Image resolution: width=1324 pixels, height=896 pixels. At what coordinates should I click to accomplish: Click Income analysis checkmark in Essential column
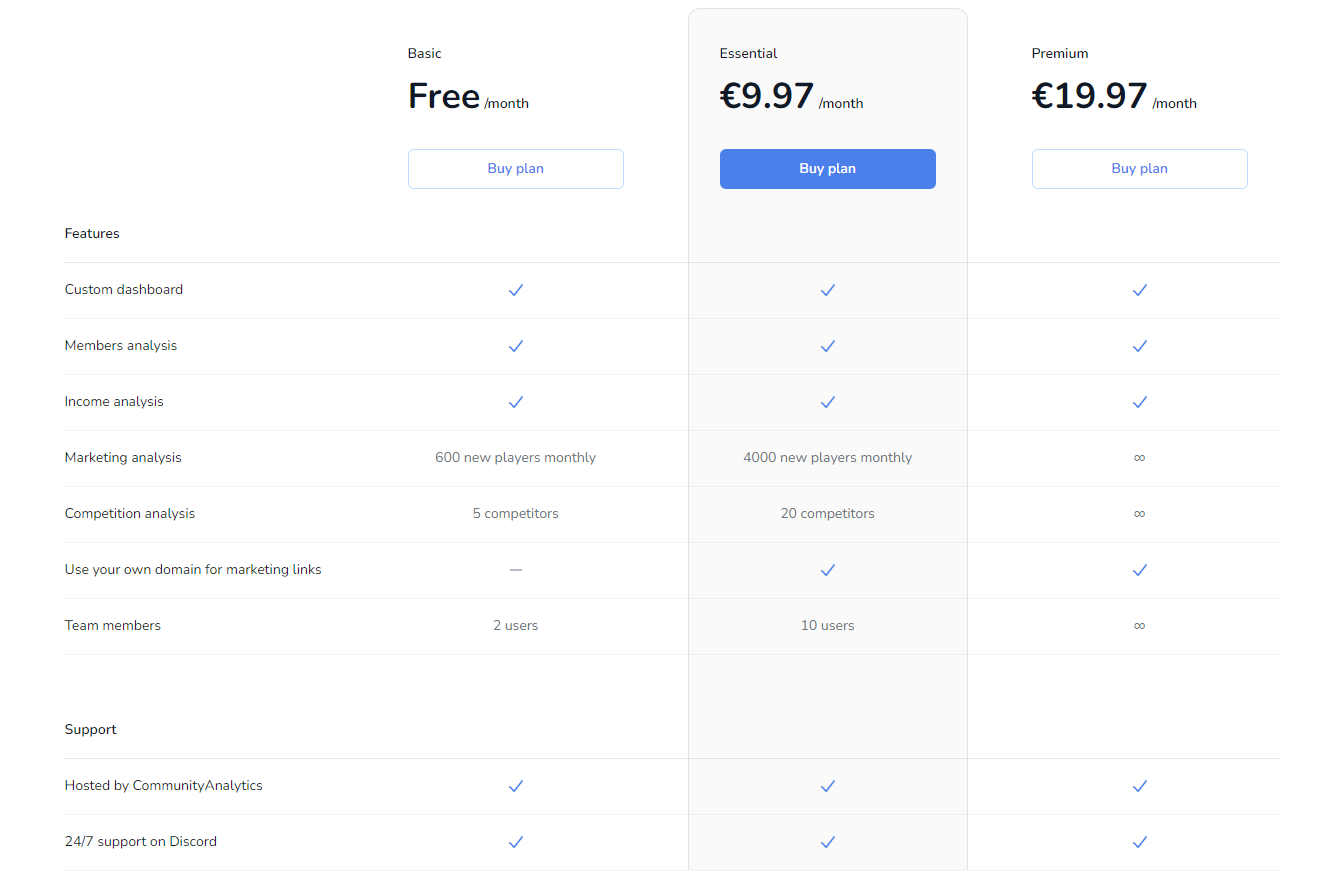(x=828, y=402)
